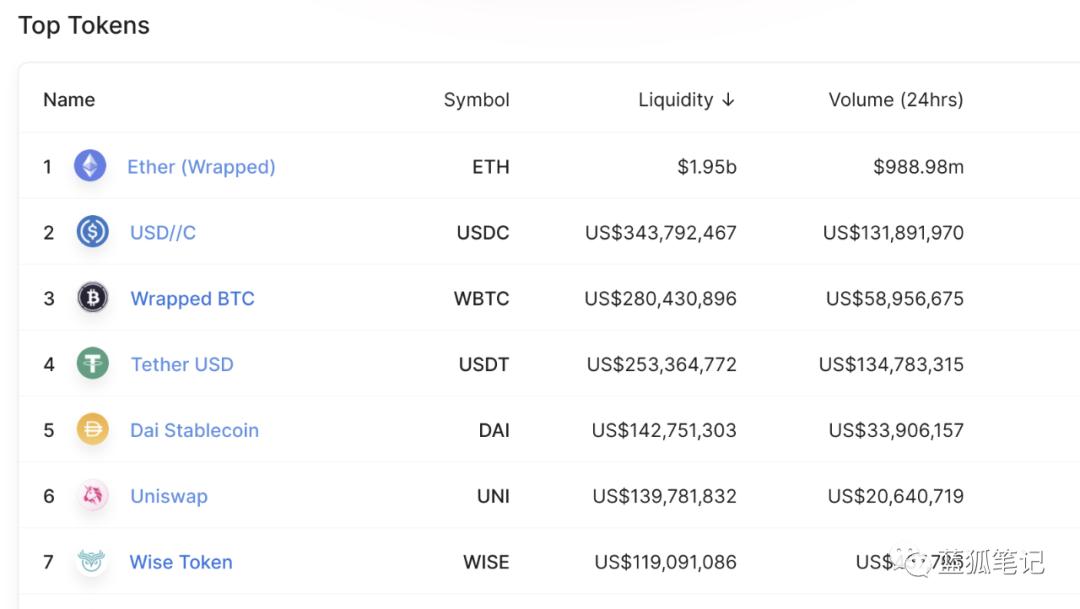Click the $988.98m volume value
Image resolution: width=1080 pixels, height=609 pixels.
[x=918, y=167]
